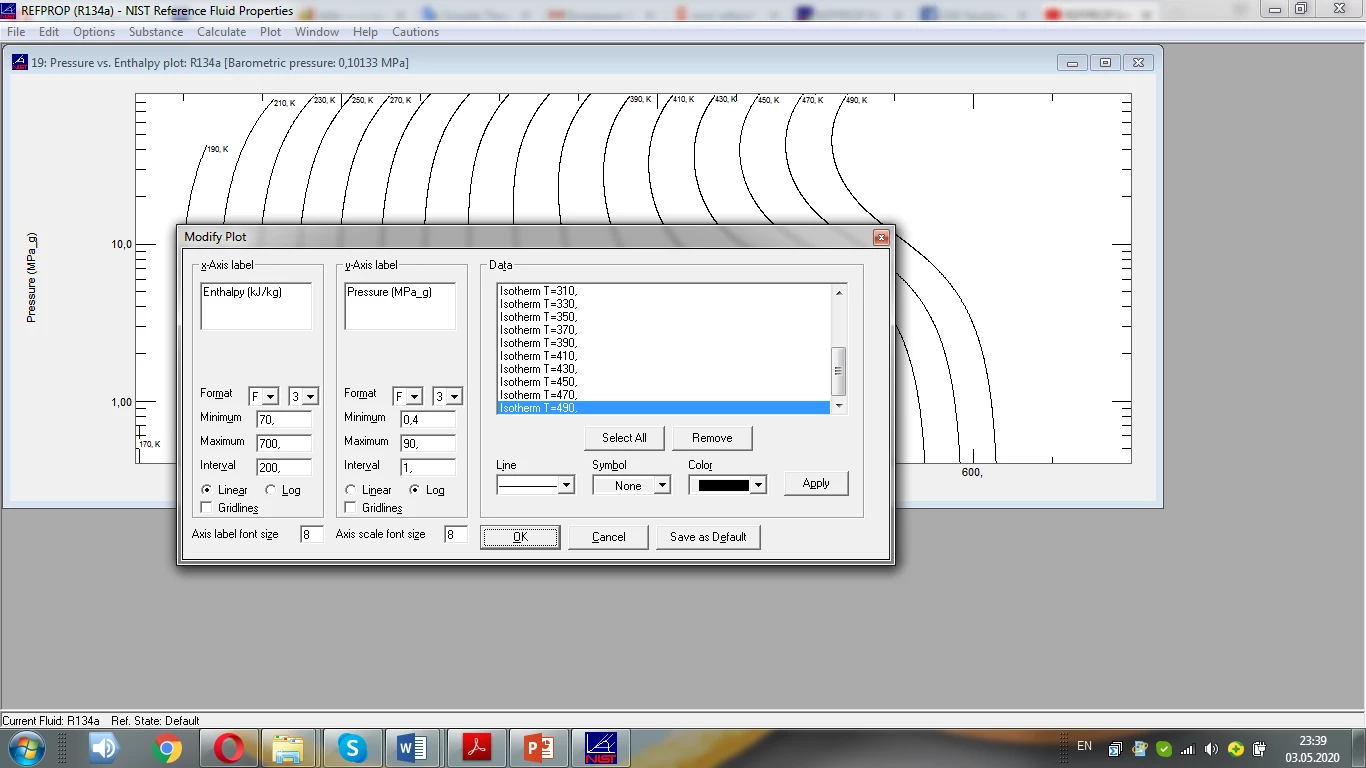The height and width of the screenshot is (768, 1366).
Task: Click the green checkmark tray icon
Action: coord(1164,749)
